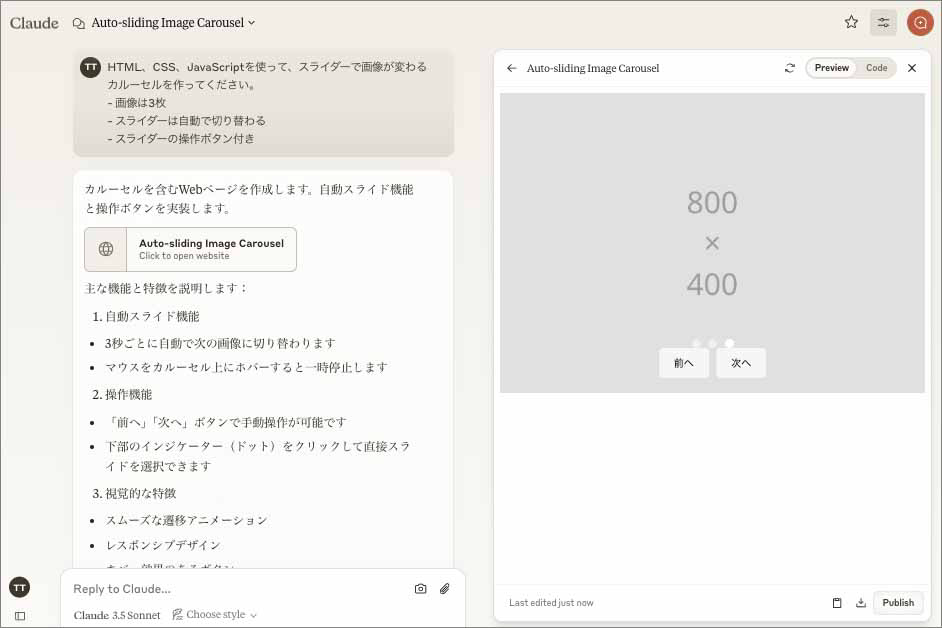The image size is (942, 628).
Task: Open the TT user profile menu
Action: point(20,587)
